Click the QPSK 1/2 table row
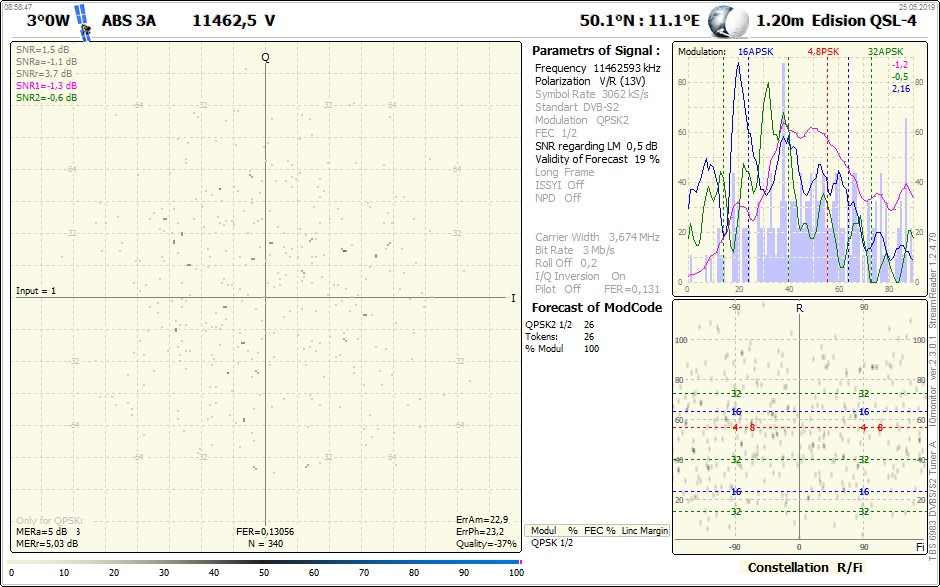 (x=552, y=543)
